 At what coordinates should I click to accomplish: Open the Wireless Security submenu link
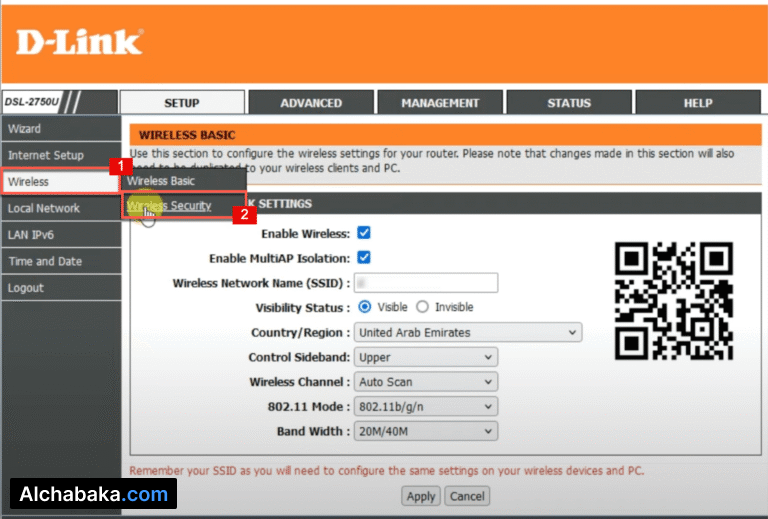(169, 206)
